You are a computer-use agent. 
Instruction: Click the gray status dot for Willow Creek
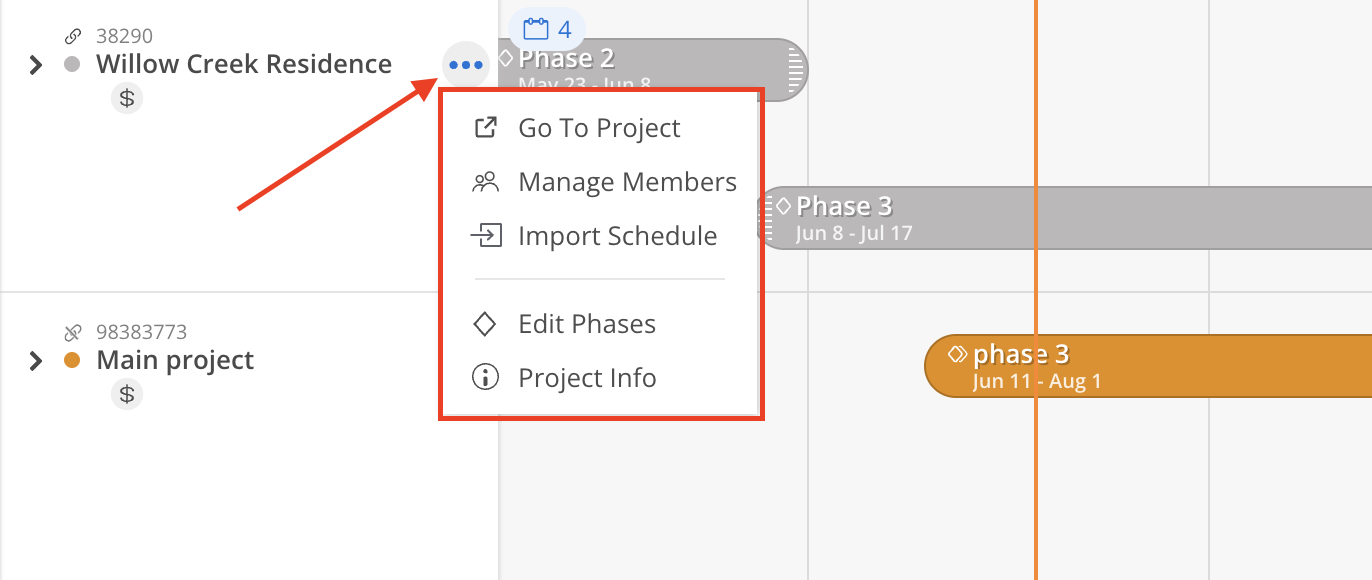(72, 64)
